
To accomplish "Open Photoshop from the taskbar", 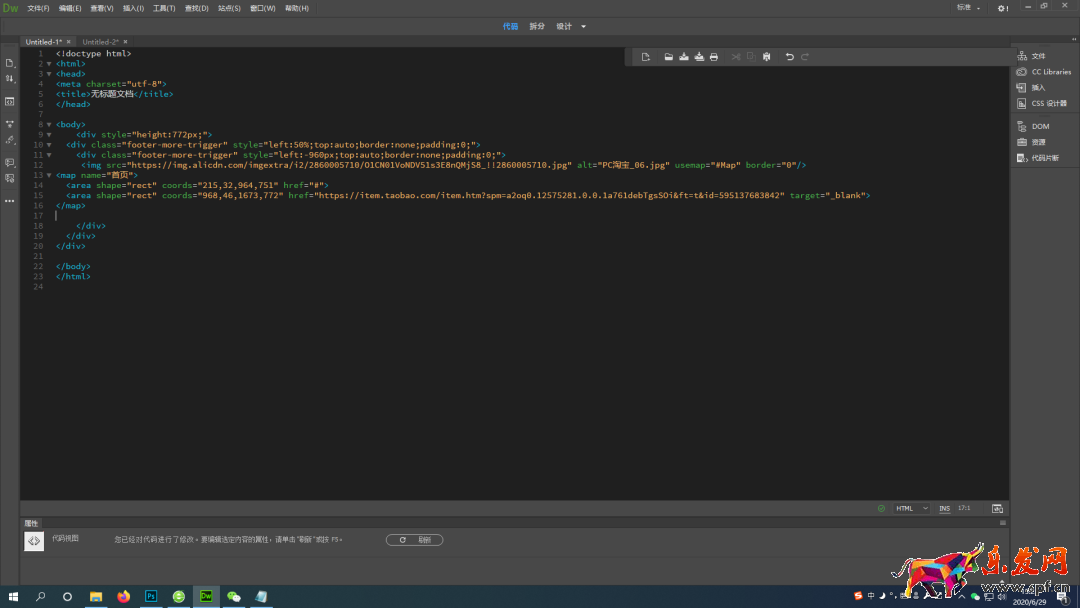I will pos(151,596).
